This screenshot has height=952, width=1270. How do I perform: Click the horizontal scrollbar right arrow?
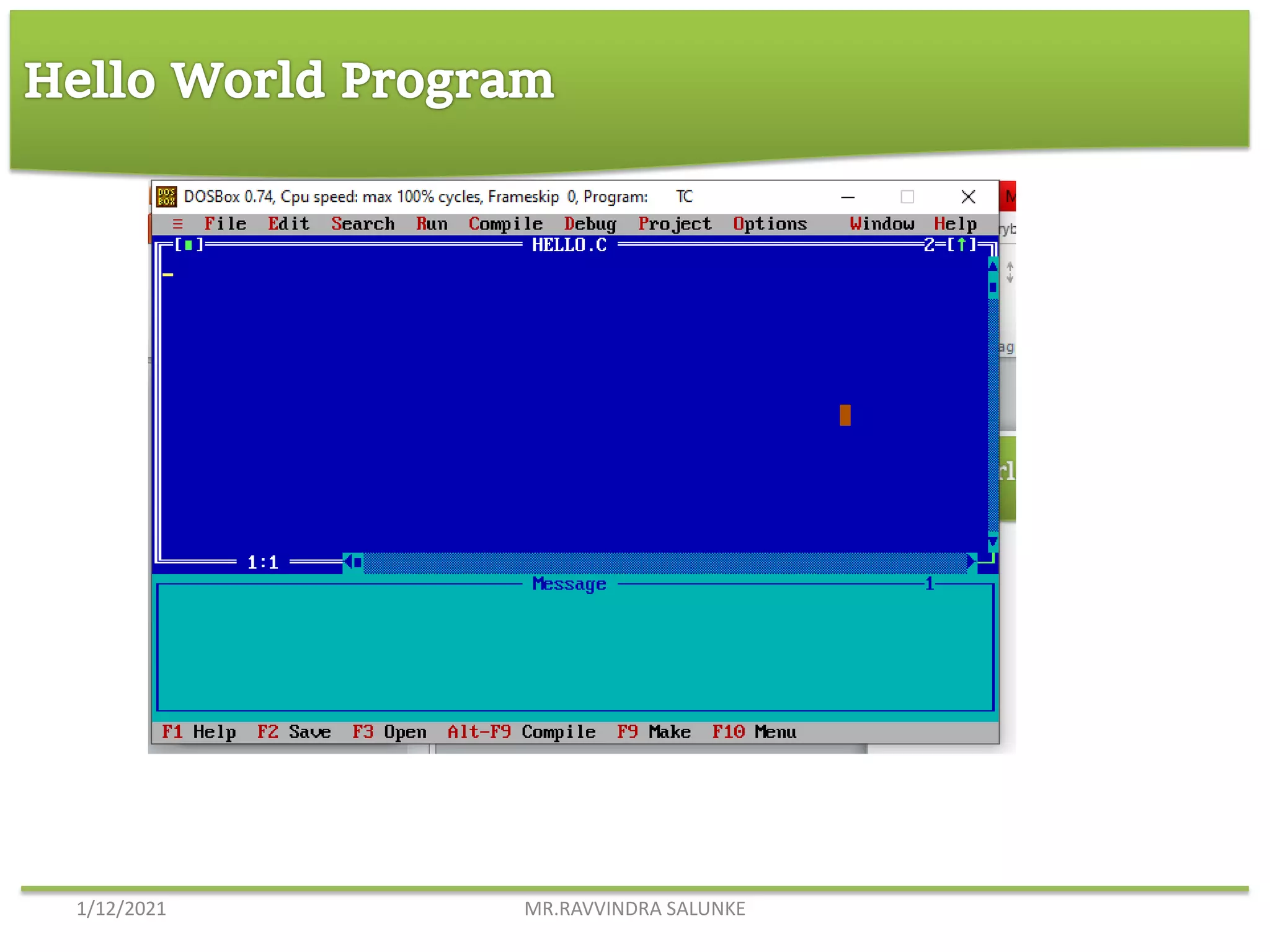tap(971, 562)
